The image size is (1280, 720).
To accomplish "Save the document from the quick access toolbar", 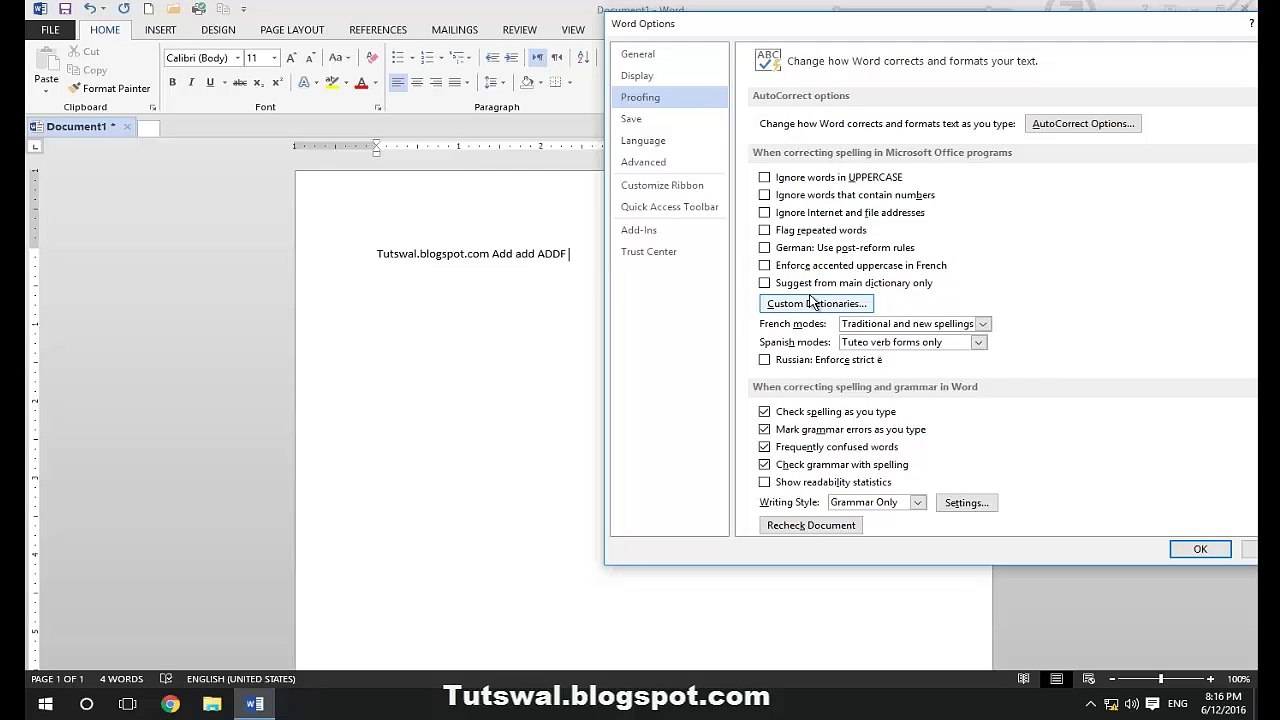I will (x=65, y=9).
